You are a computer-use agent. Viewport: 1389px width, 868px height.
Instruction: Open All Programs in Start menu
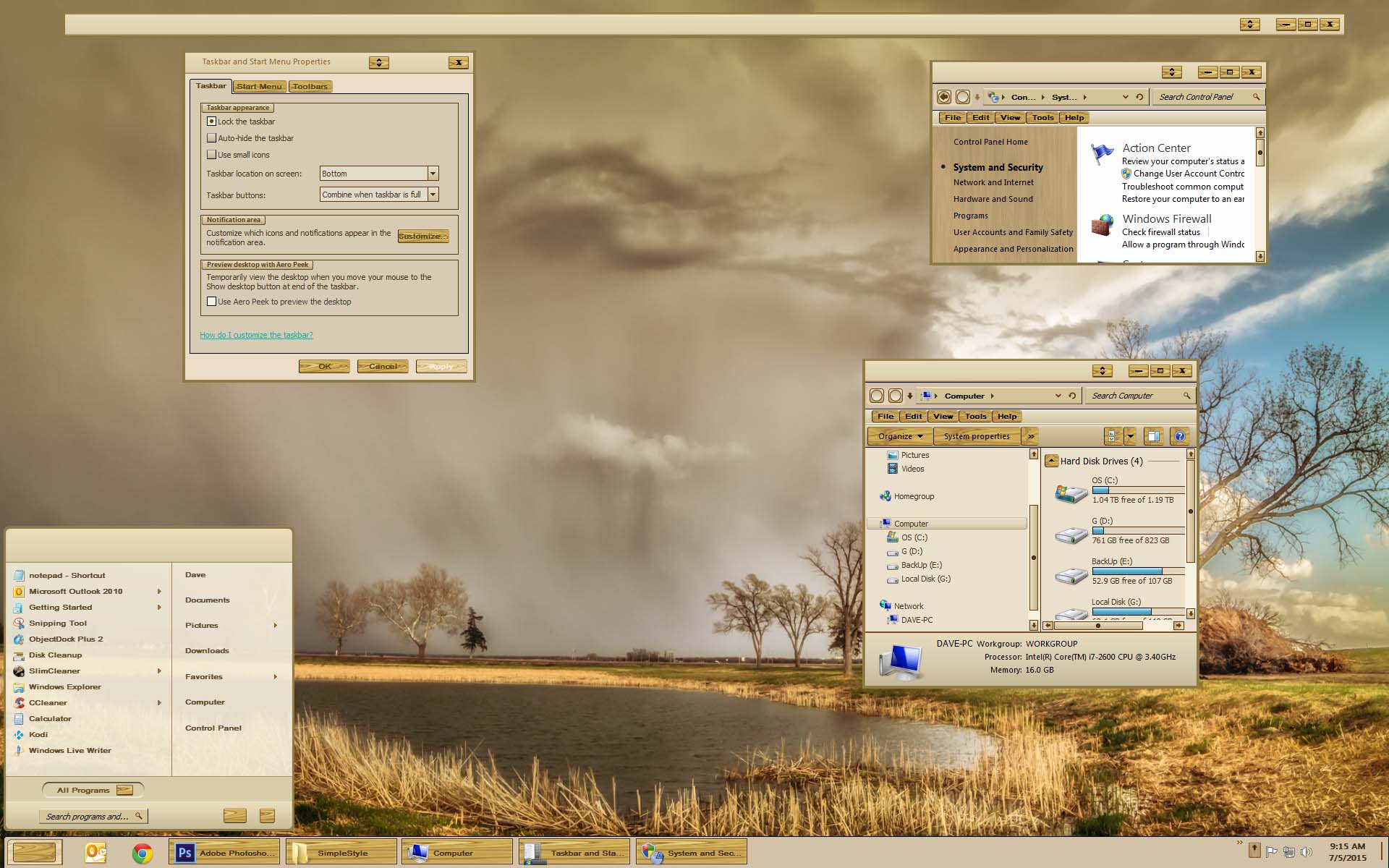pos(93,790)
